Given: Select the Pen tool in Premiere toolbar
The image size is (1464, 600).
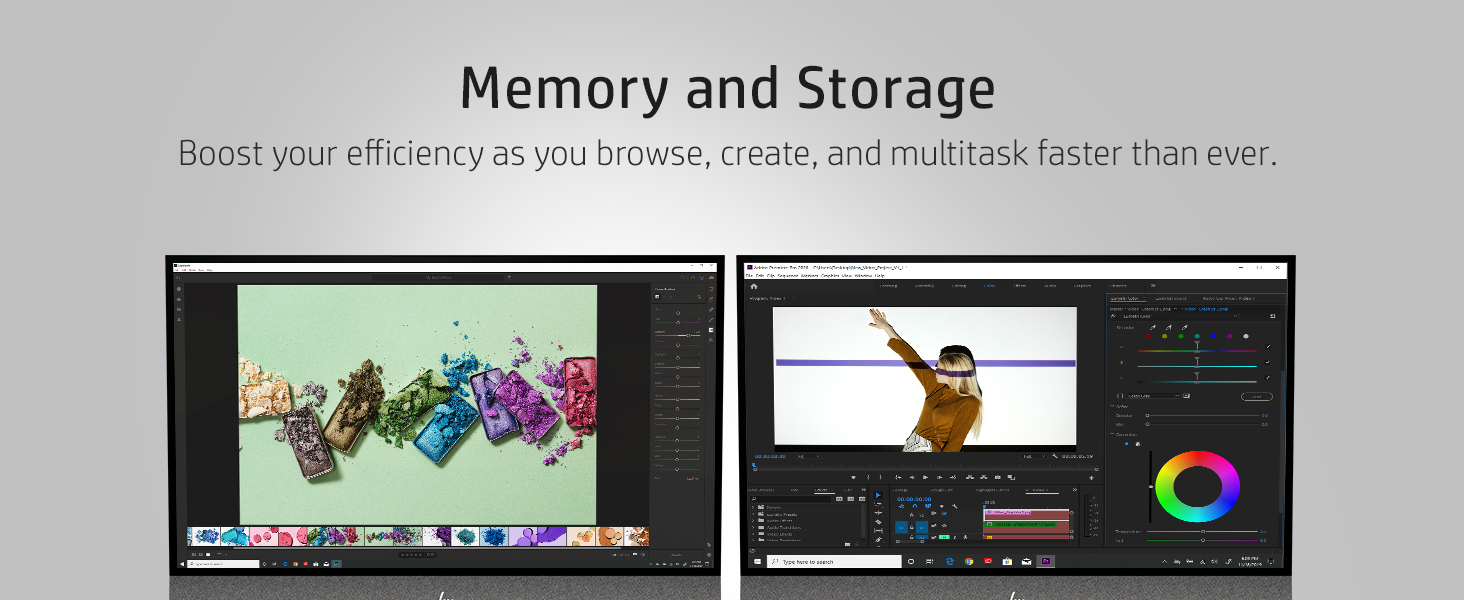Looking at the screenshot, I should [878, 540].
